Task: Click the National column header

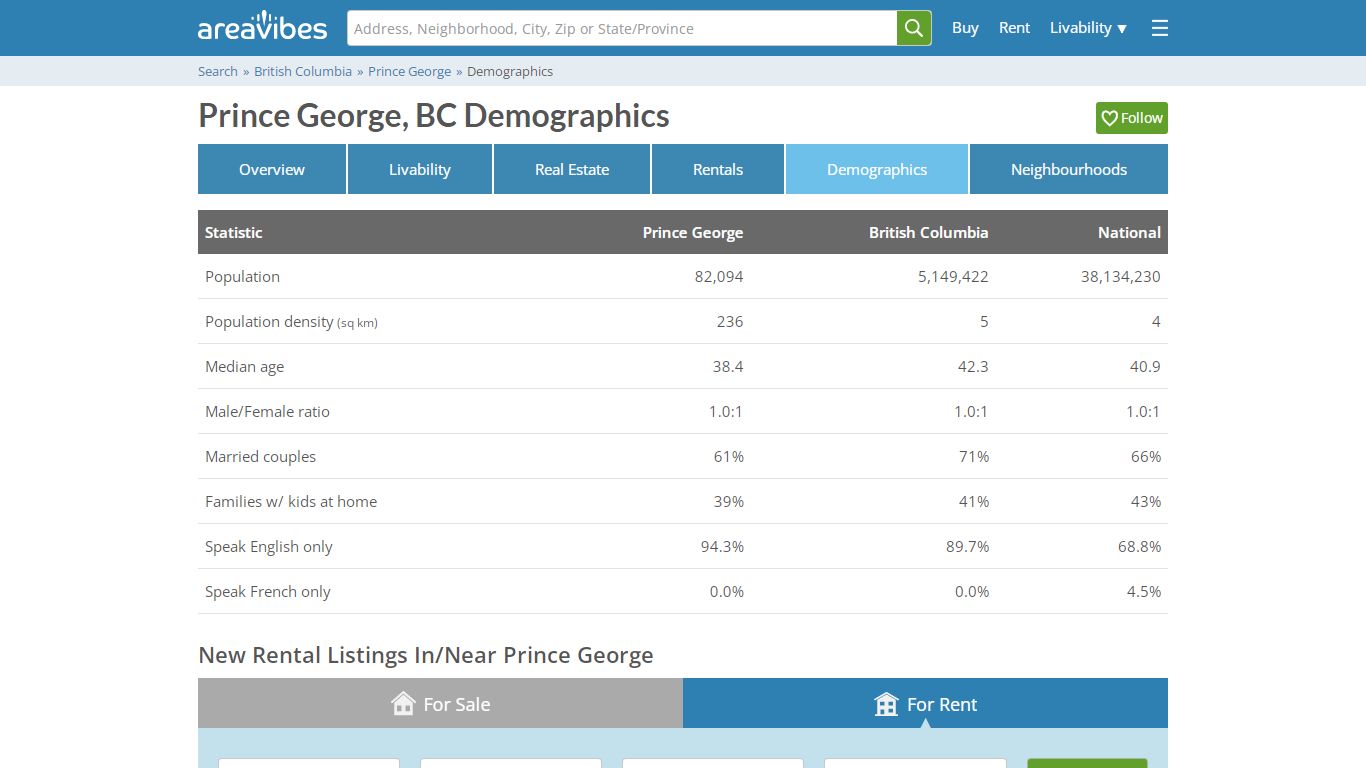Action: pyautogui.click(x=1130, y=232)
